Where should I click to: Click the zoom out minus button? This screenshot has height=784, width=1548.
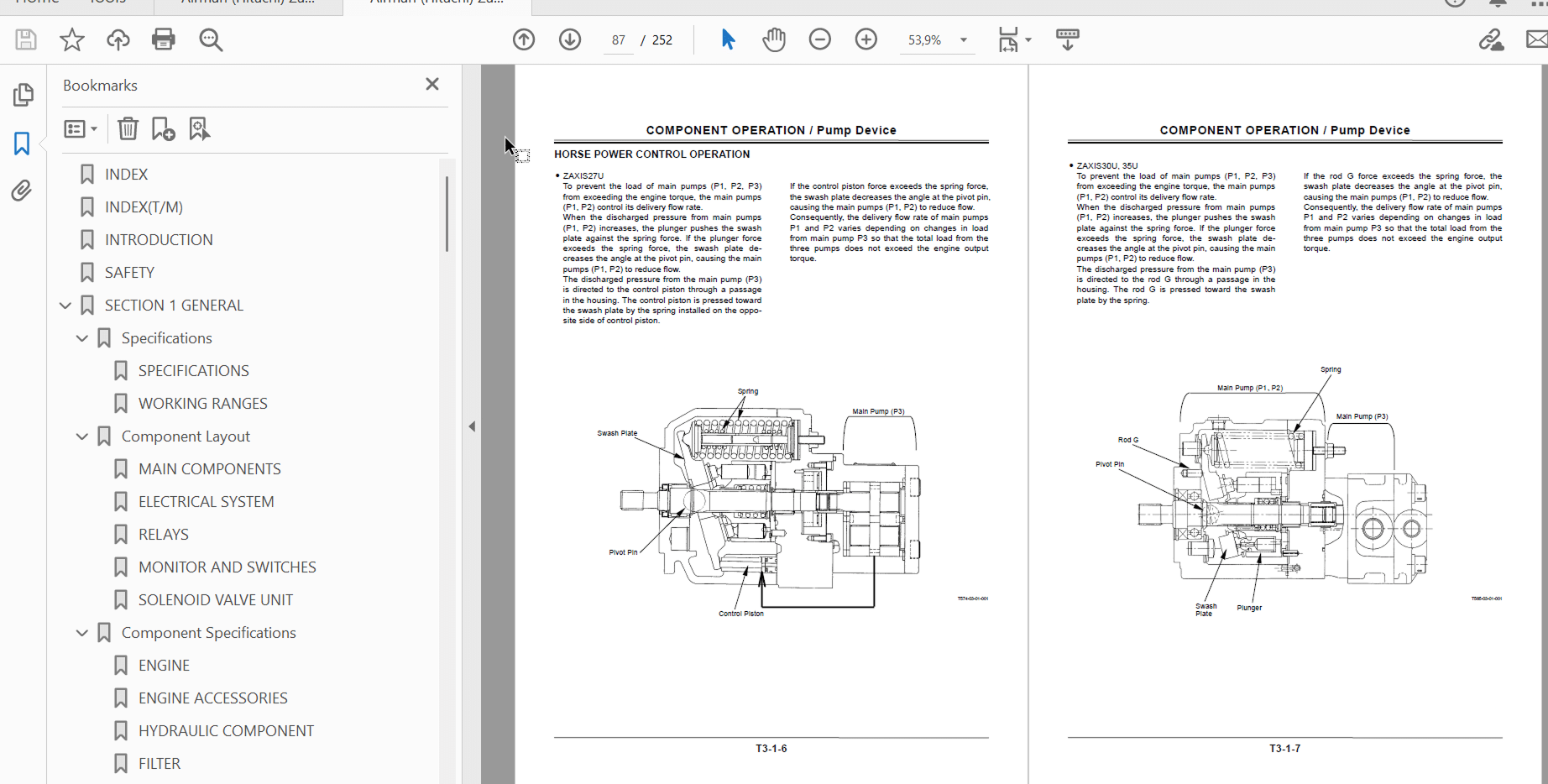tap(819, 39)
